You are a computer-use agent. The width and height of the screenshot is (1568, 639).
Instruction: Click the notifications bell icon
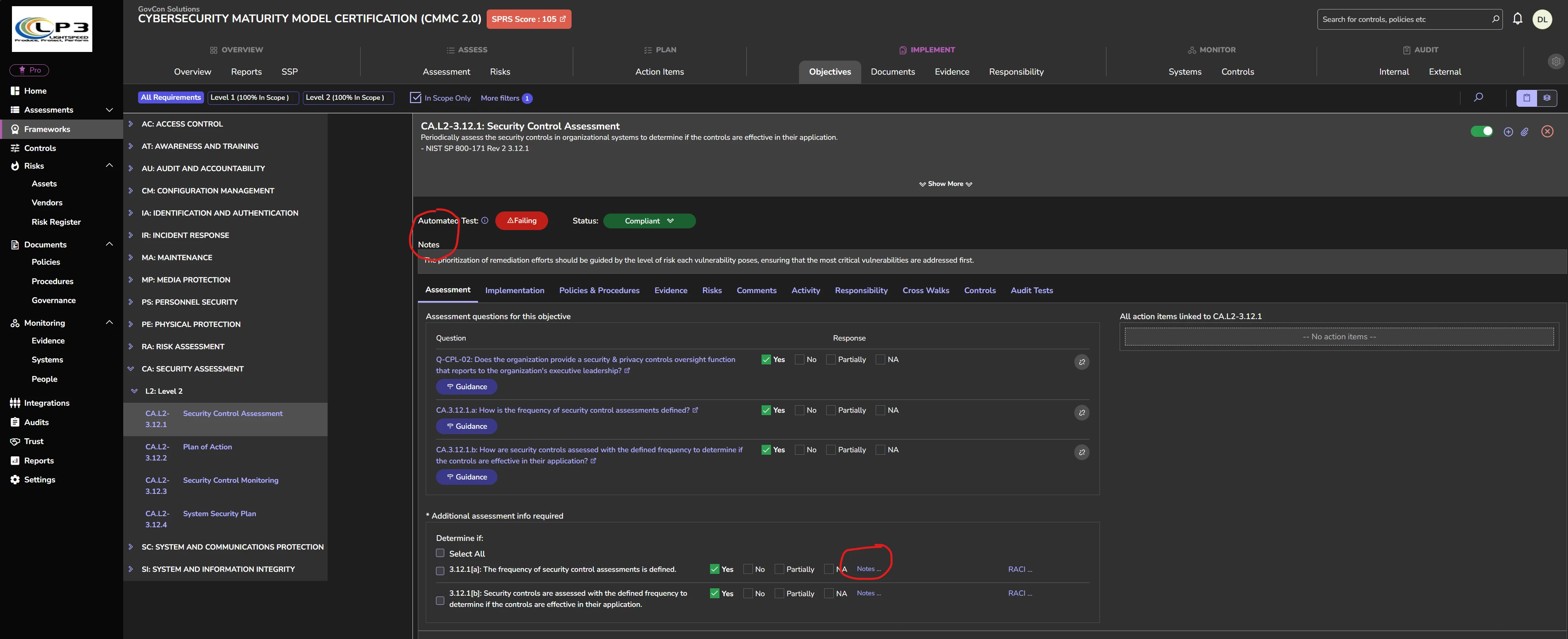pos(1517,19)
